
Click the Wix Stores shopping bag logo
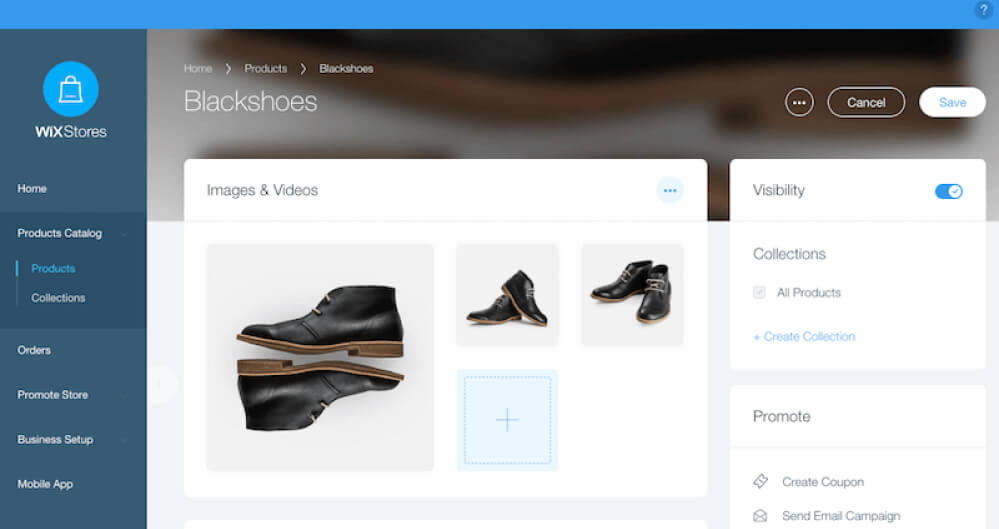(71, 89)
